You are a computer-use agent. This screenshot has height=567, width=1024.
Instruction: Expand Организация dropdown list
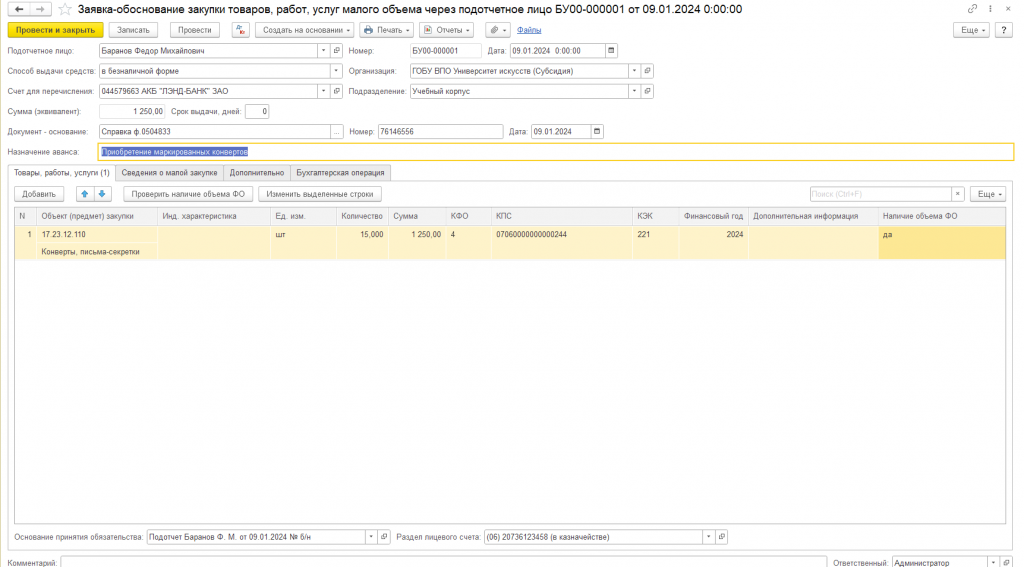[634, 71]
